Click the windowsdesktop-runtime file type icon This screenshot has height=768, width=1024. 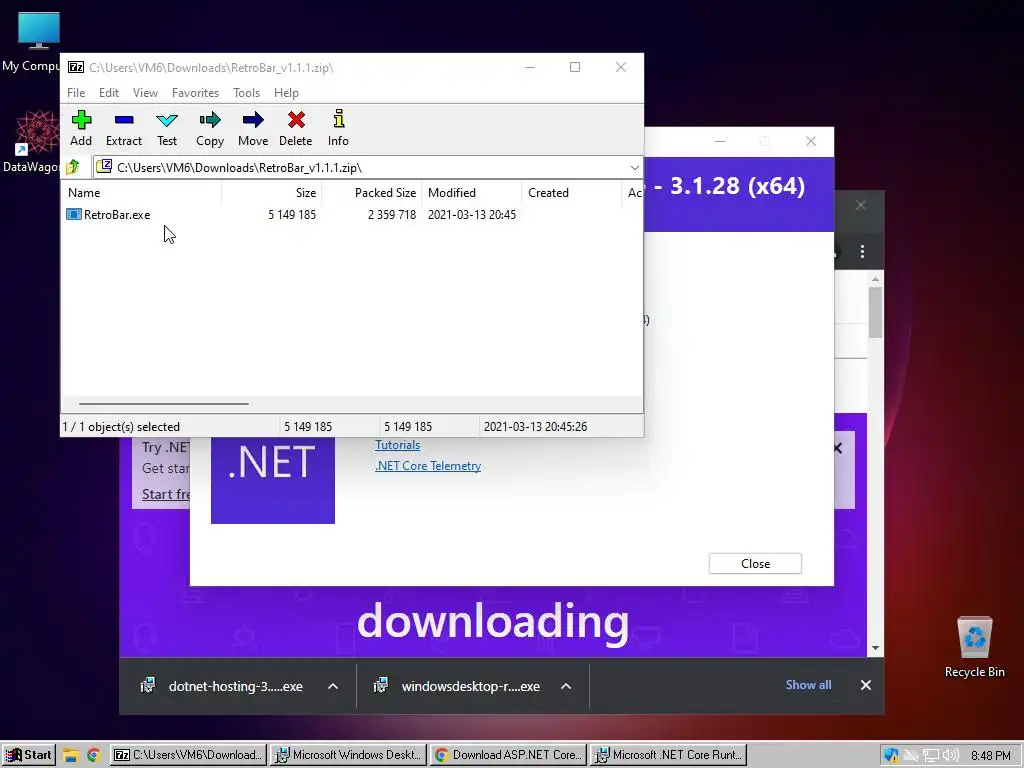[x=381, y=685]
